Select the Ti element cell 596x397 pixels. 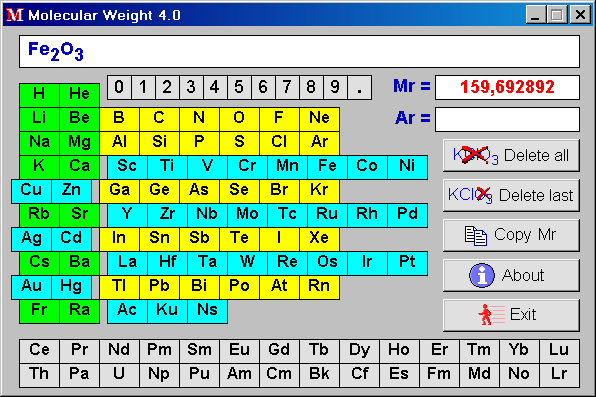pyautogui.click(x=167, y=167)
